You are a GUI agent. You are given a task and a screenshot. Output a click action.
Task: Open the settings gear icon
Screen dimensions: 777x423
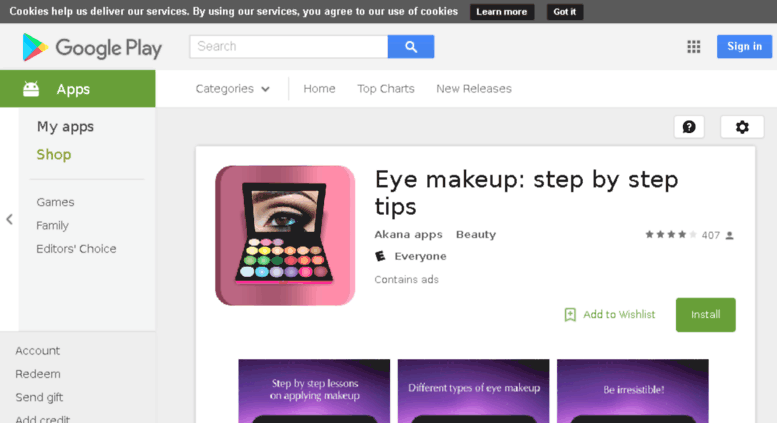(x=742, y=127)
